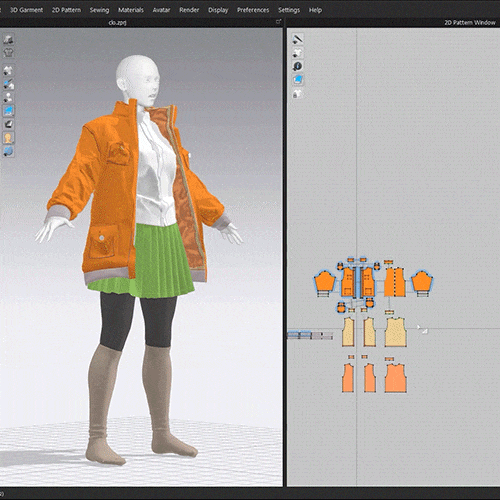Click the shirt with lock icon in 2D toolbar
Viewport: 500px width, 500px height.
[298, 94]
